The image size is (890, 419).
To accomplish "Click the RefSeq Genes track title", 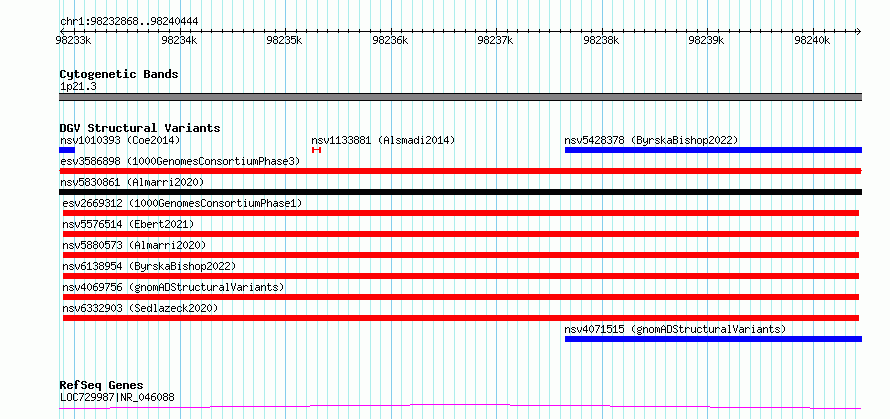I will 101,386.
